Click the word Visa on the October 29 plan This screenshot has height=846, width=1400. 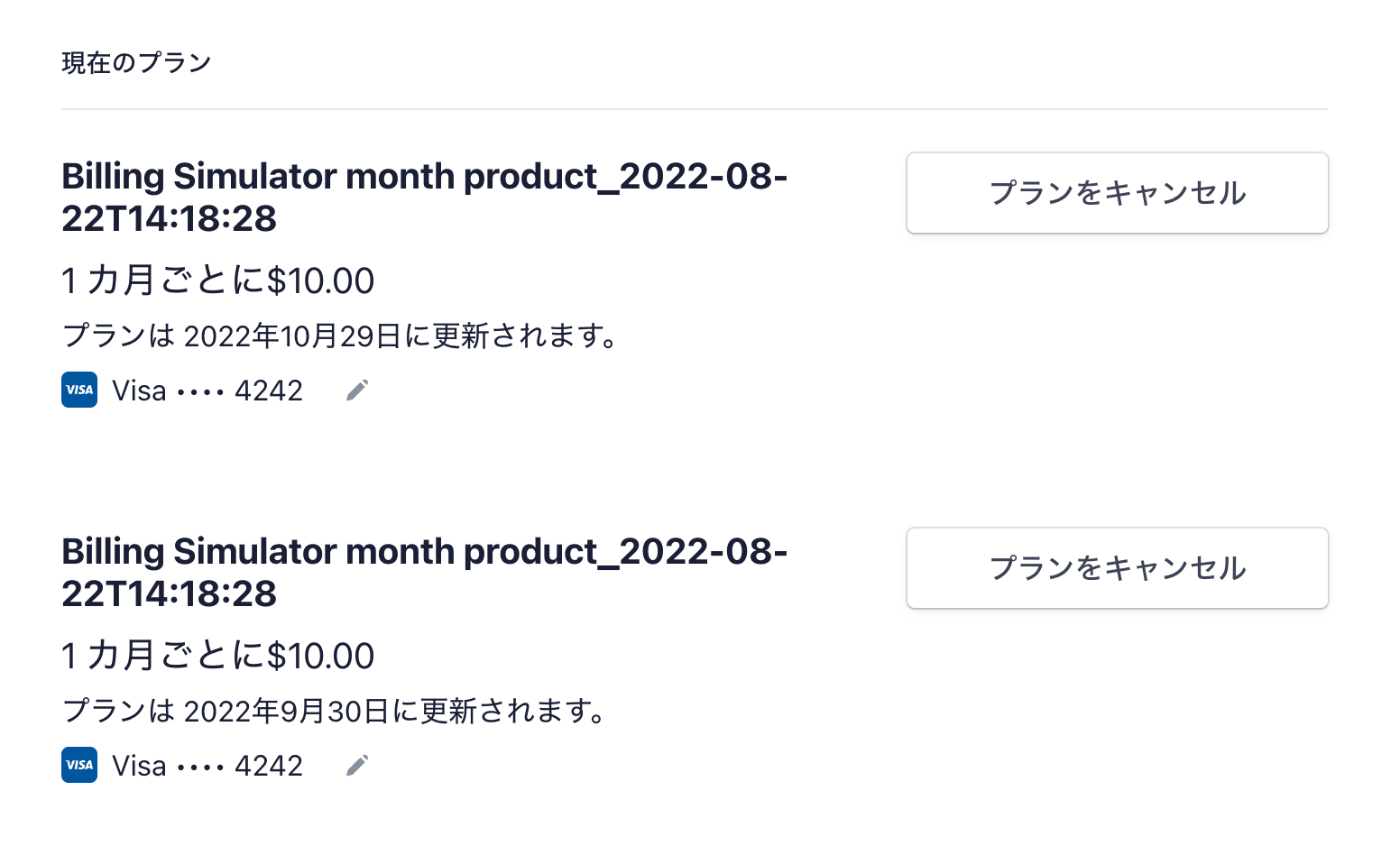139,391
